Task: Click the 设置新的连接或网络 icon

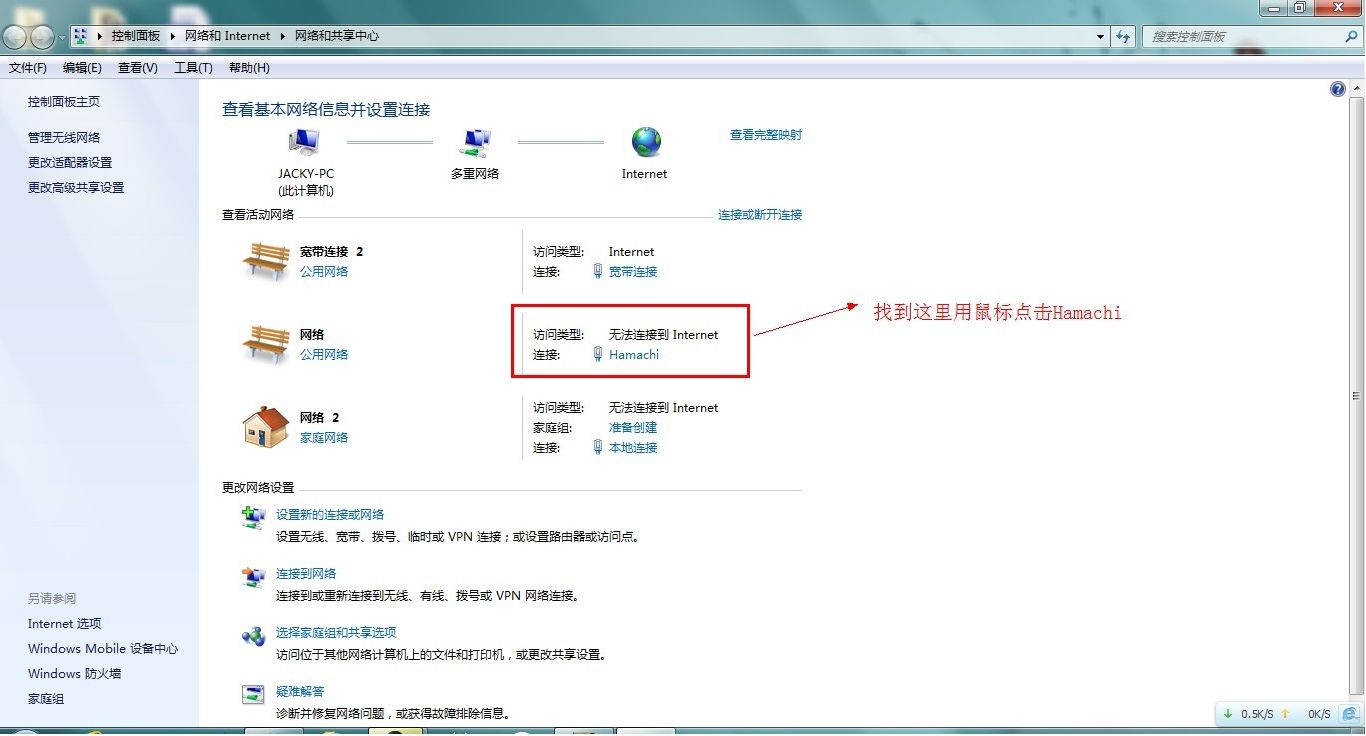Action: [x=252, y=517]
